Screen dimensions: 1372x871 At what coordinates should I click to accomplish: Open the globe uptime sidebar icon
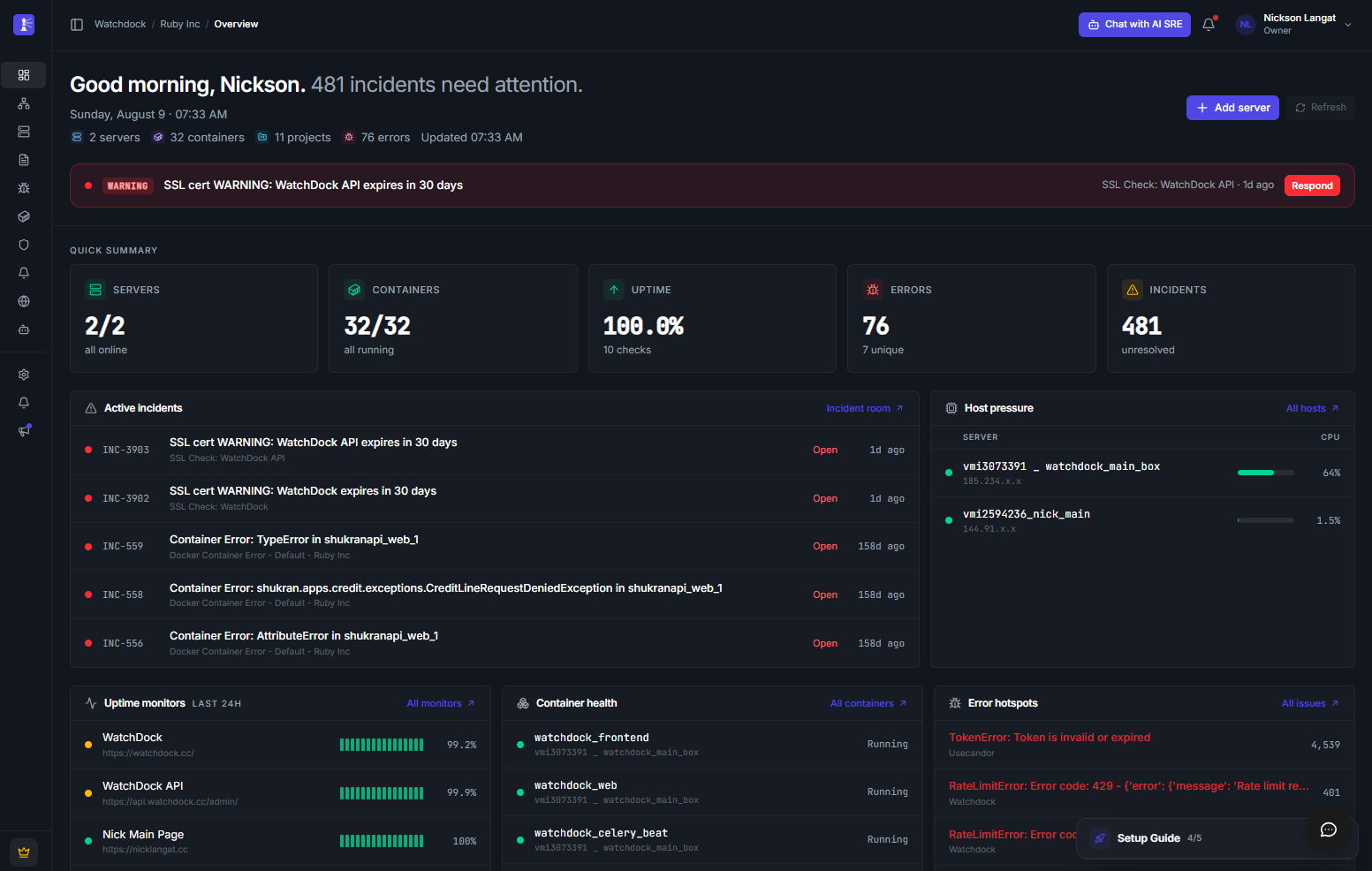tap(24, 301)
